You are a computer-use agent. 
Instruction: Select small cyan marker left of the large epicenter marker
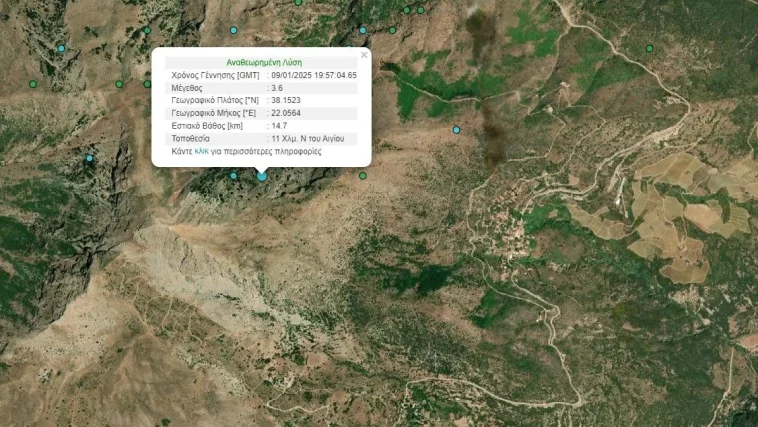(233, 176)
